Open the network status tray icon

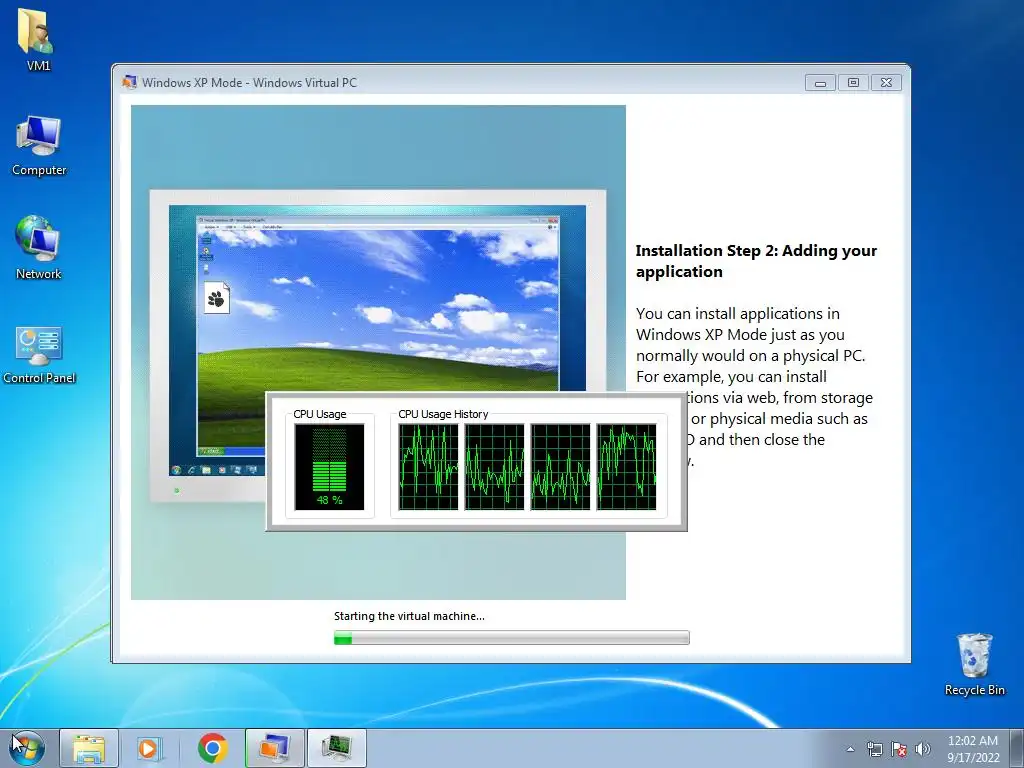[874, 749]
